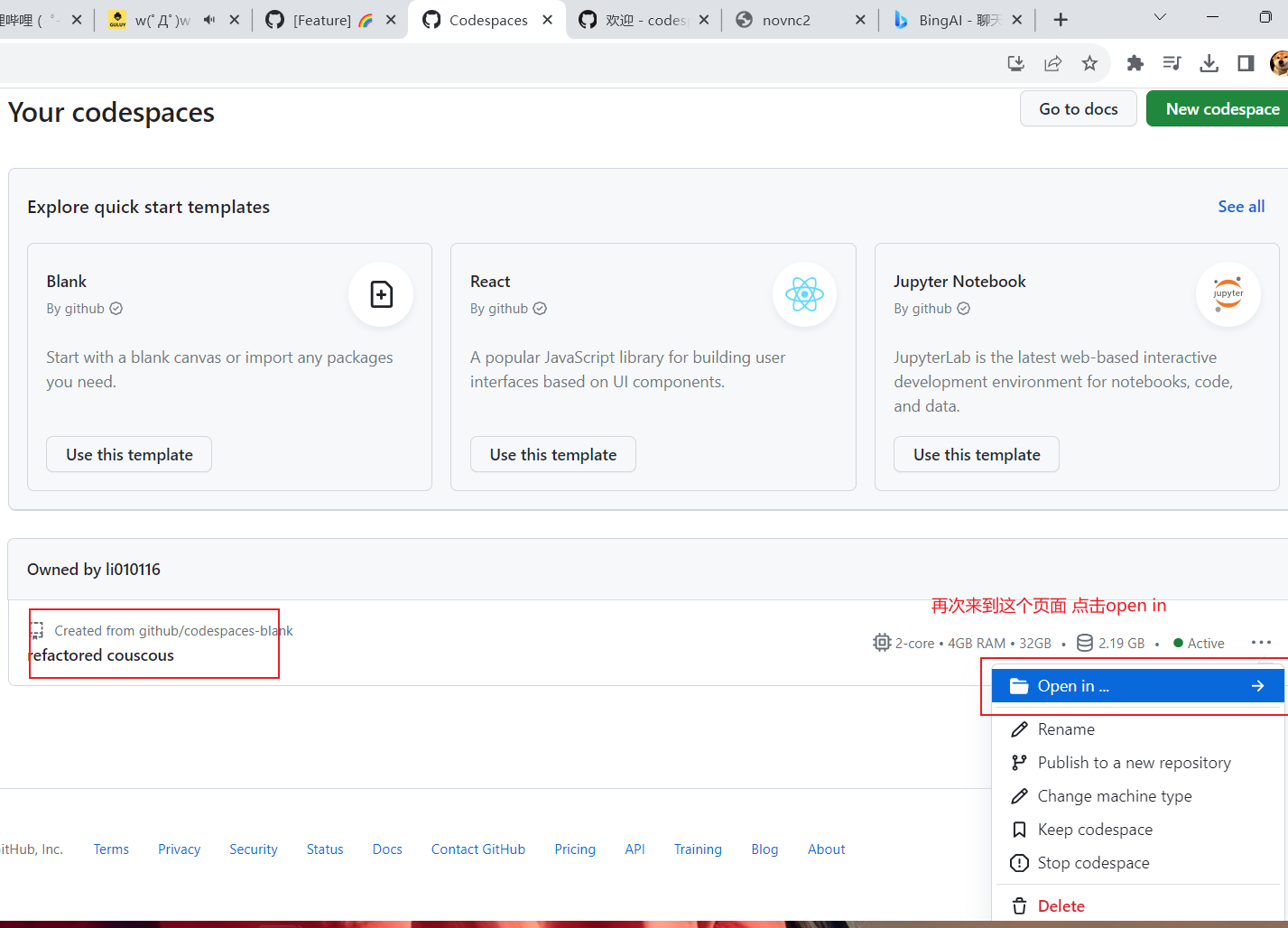Click the Go to docs button

point(1079,109)
